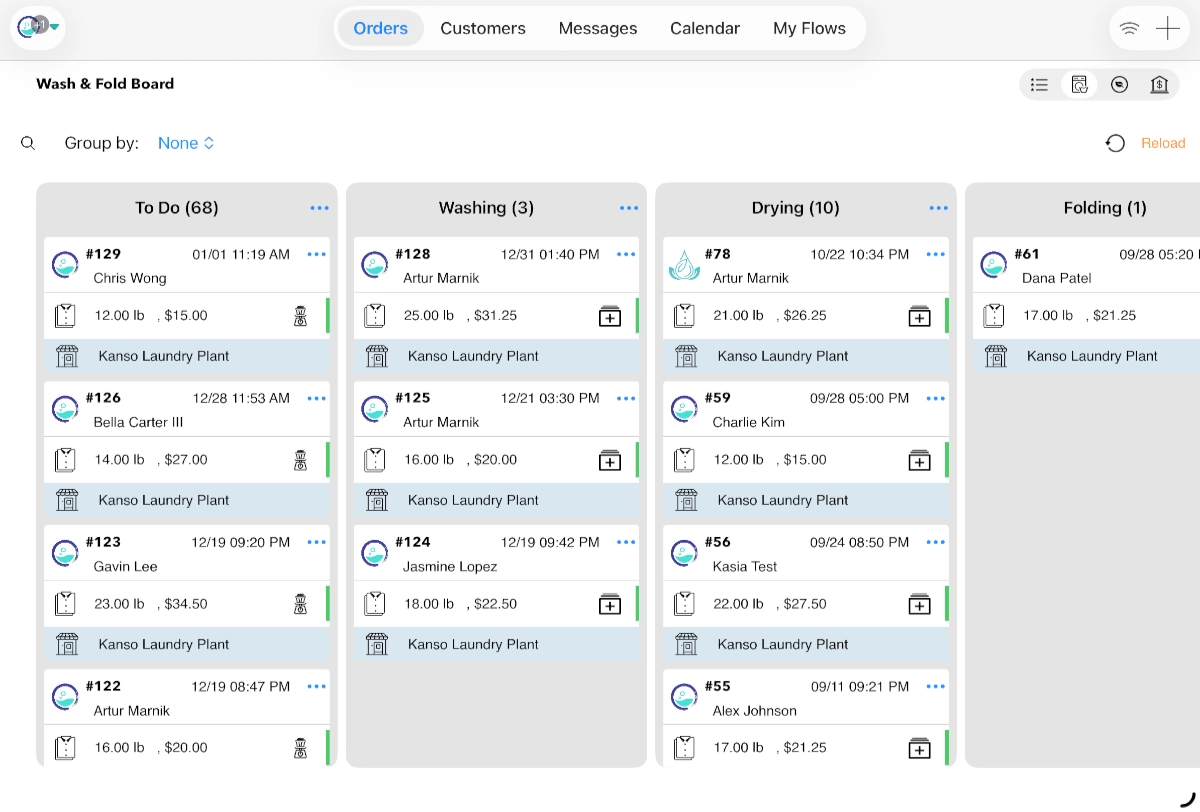
Task: Open the Calendar section
Action: [704, 28]
